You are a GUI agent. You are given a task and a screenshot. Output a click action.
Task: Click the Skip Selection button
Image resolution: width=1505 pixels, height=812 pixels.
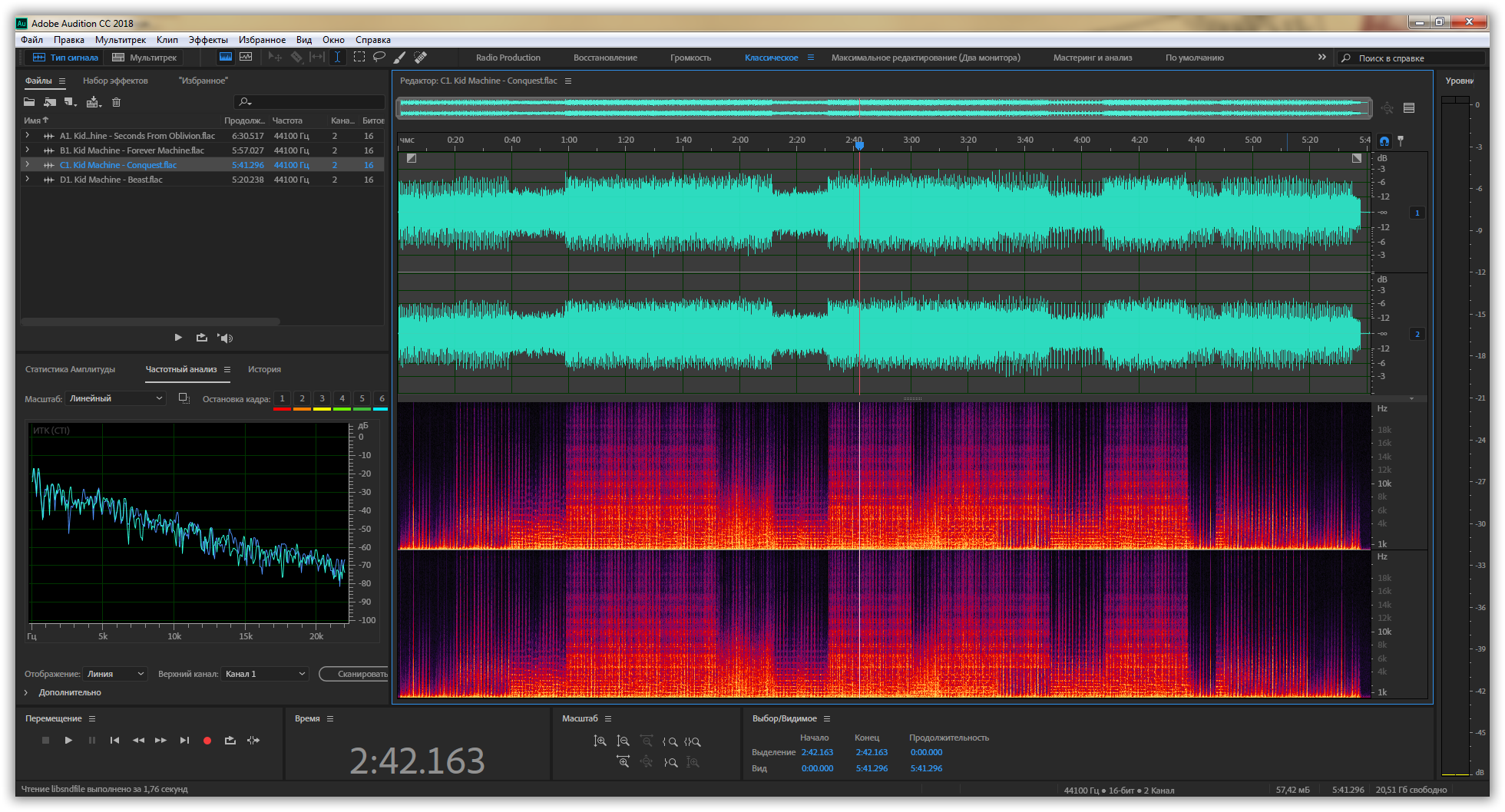point(253,741)
